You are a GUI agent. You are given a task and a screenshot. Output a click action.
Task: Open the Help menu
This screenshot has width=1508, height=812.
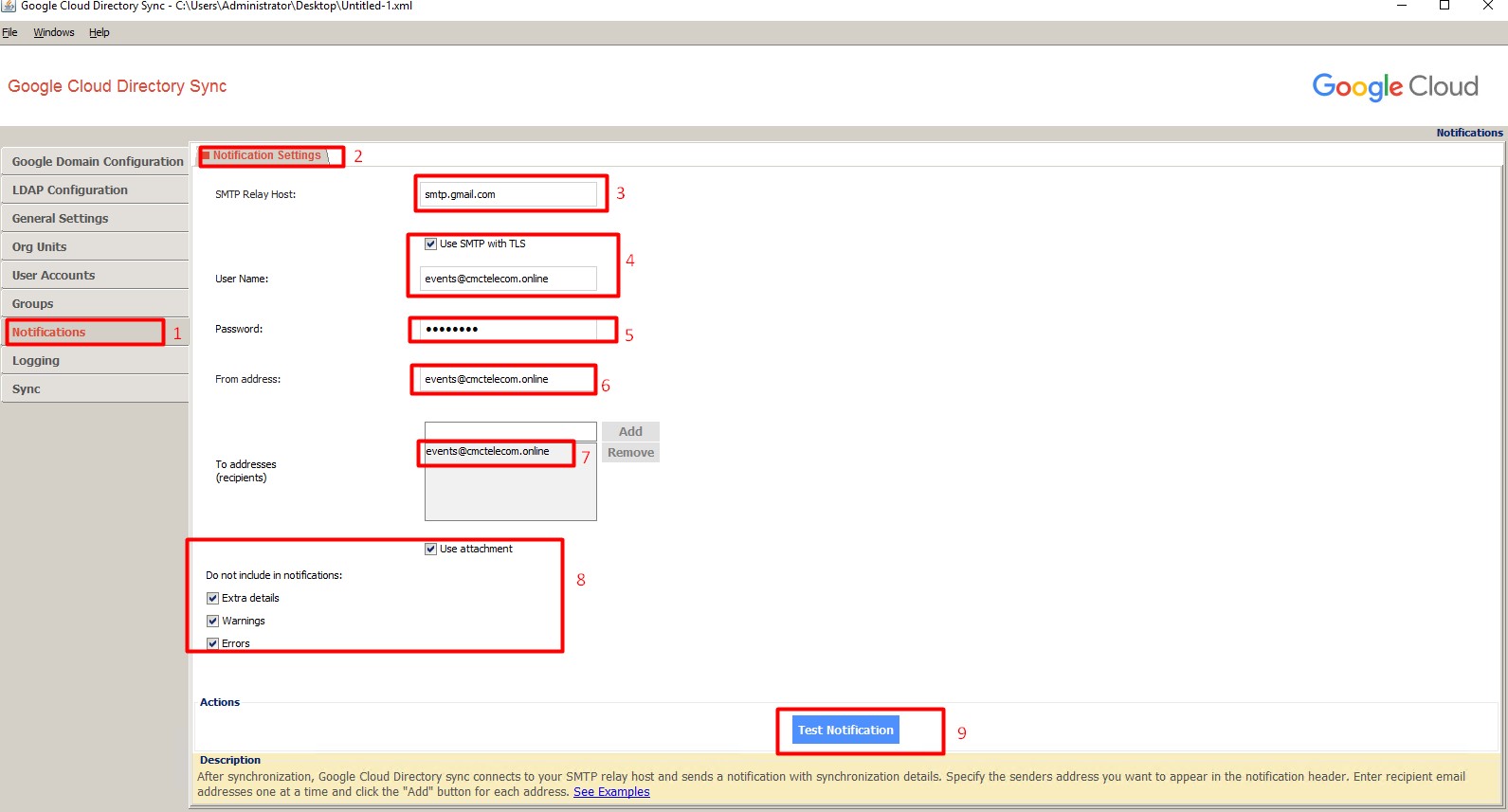(100, 32)
